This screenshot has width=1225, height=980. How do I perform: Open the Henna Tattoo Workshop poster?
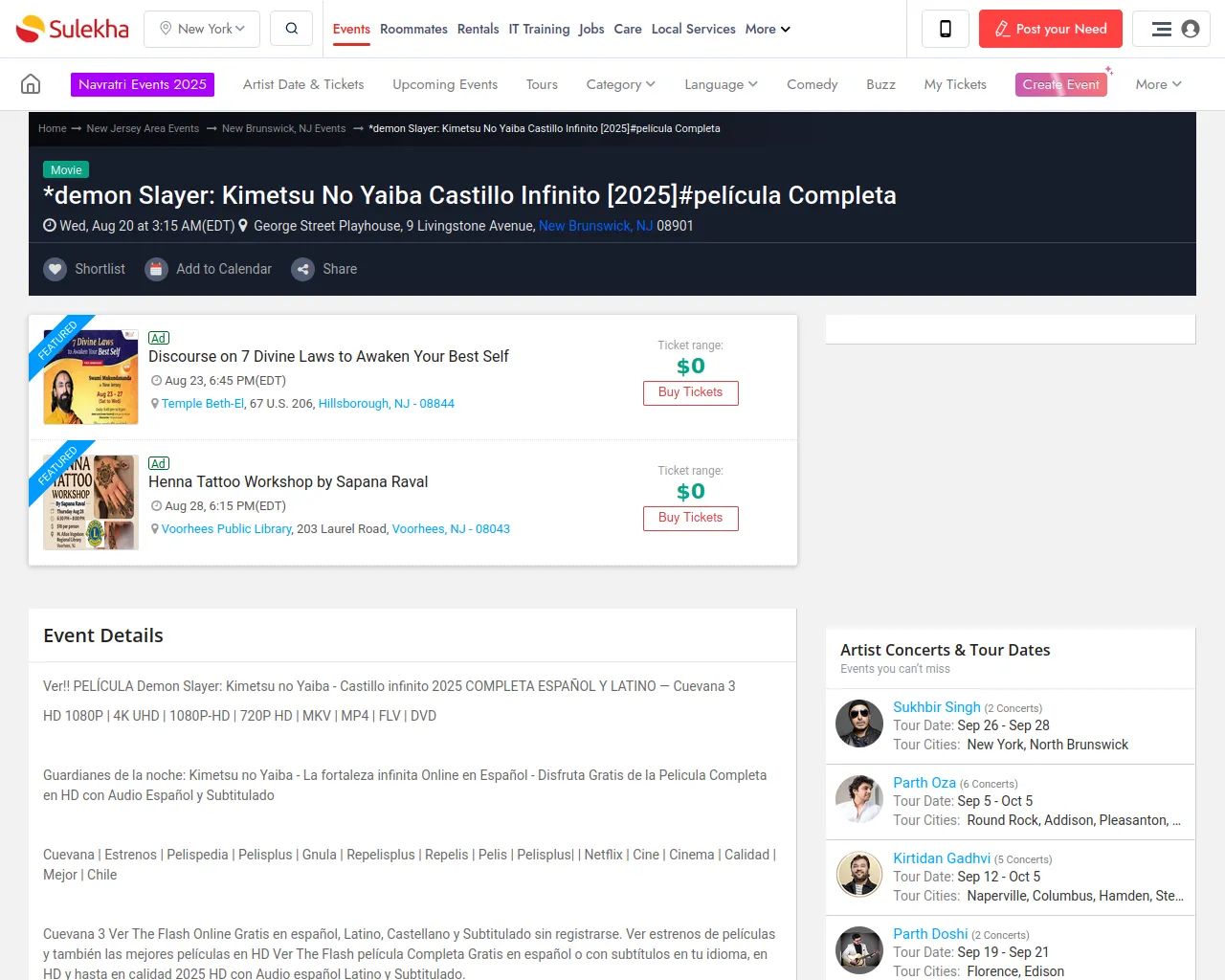click(x=91, y=502)
